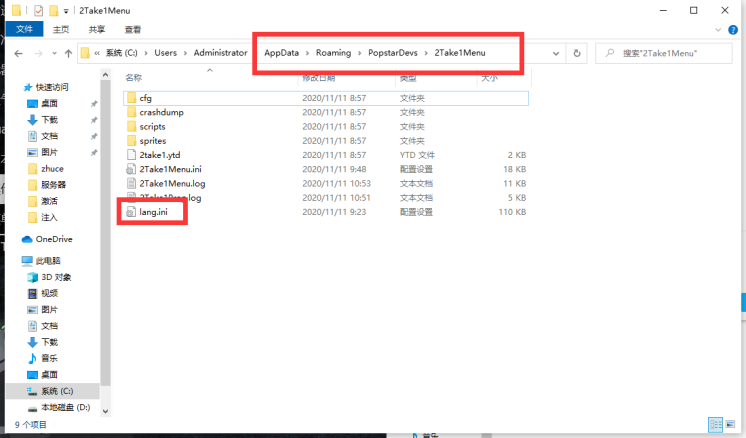Go back to previous folder
Image resolution: width=746 pixels, height=438 pixels.
19,53
